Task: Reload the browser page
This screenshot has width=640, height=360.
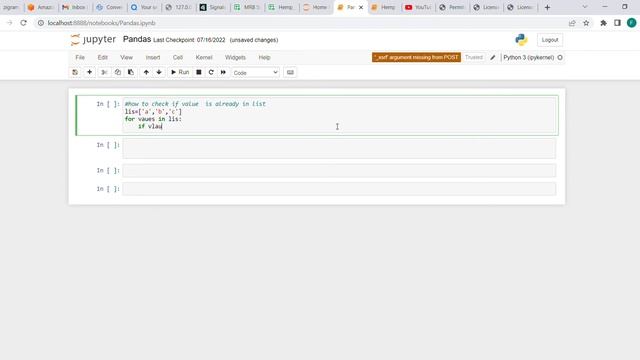Action: (23, 23)
